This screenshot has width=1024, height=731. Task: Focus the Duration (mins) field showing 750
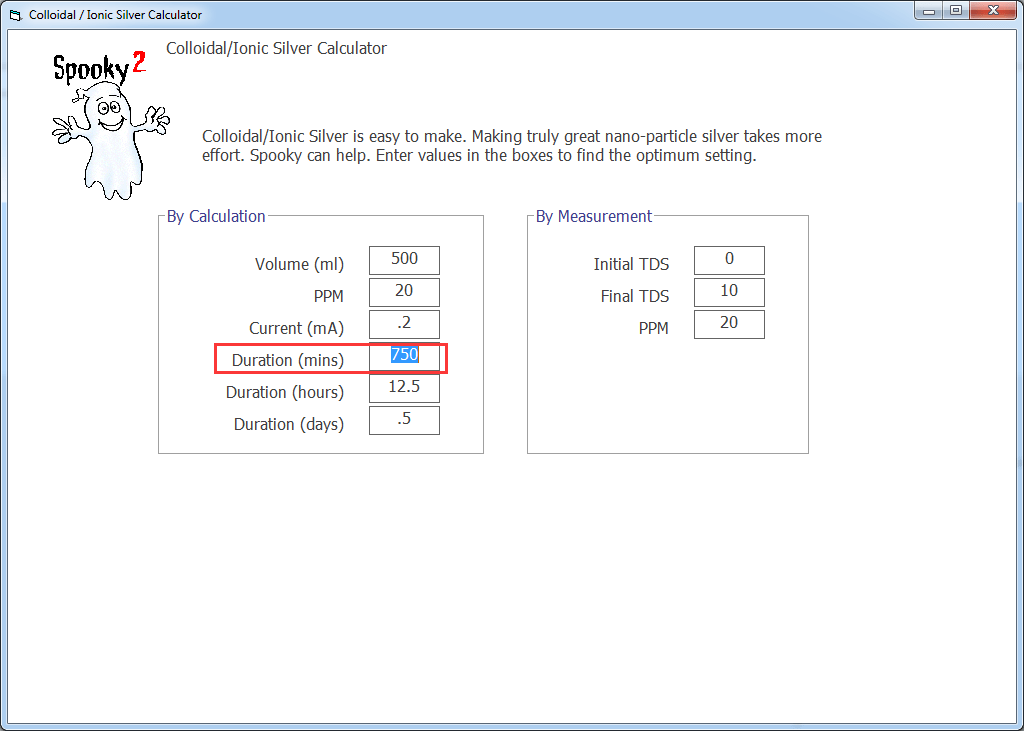point(404,356)
